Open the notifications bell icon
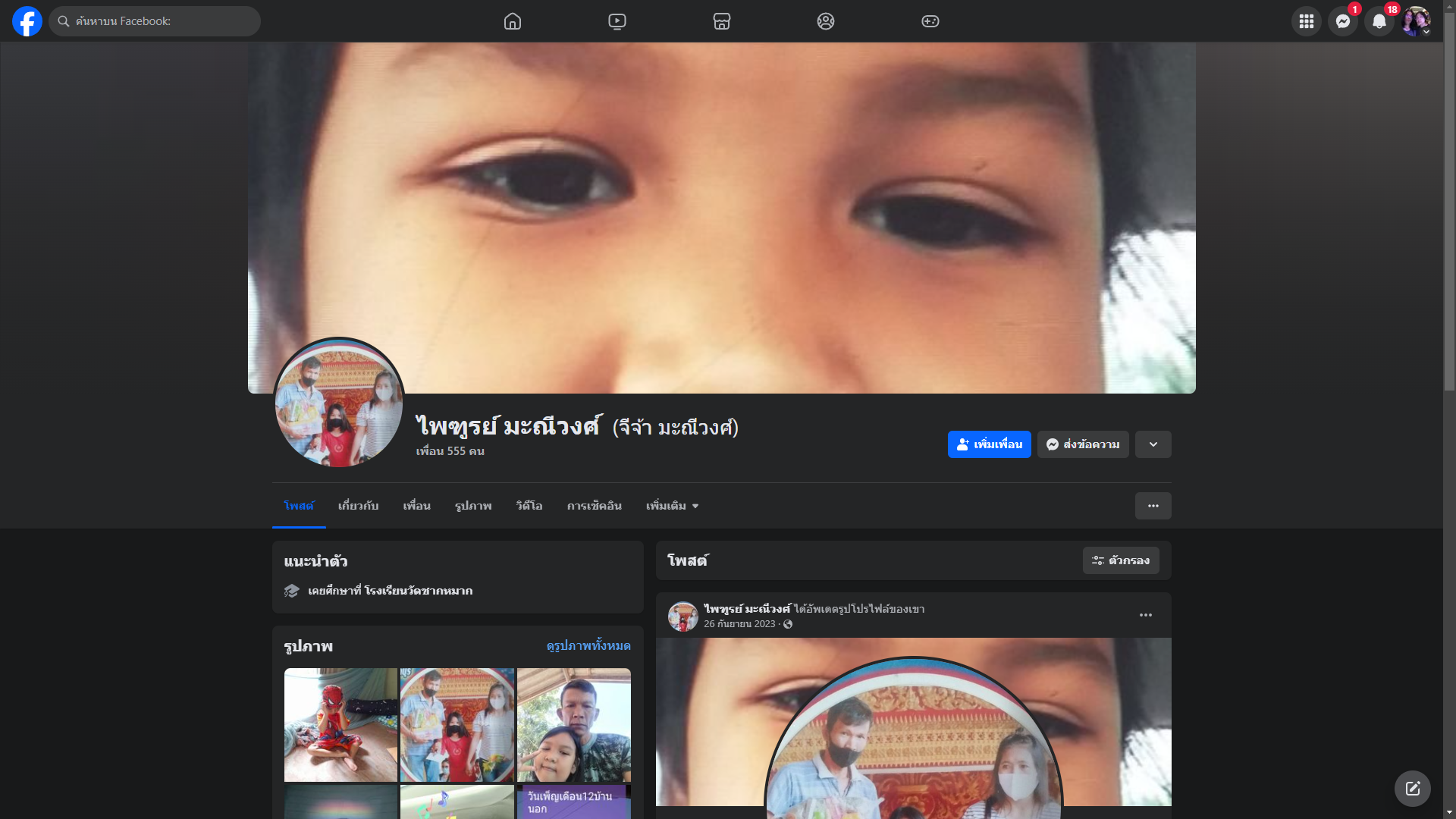This screenshot has height=819, width=1456. pos(1379,21)
